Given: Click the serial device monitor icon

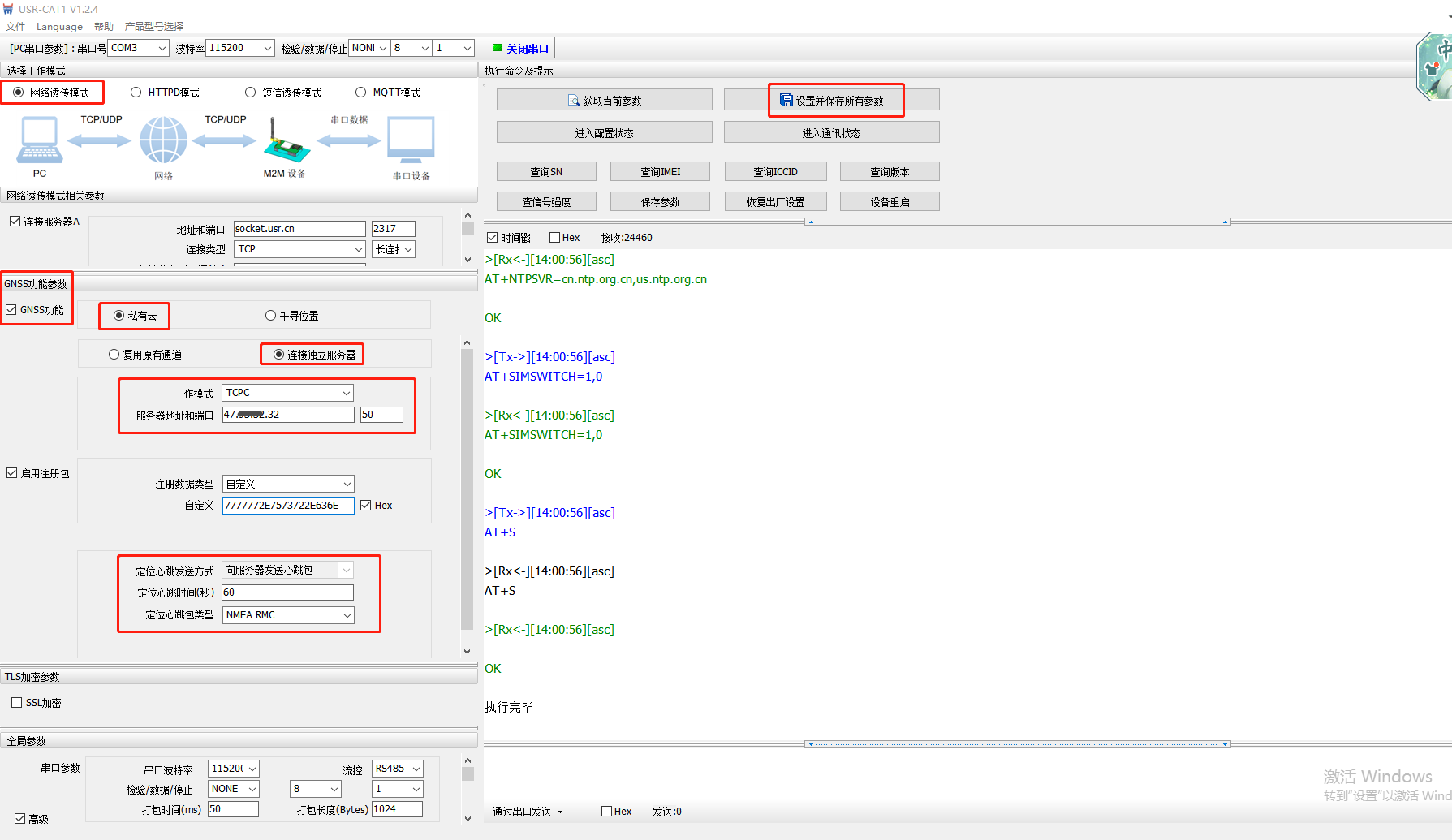Looking at the screenshot, I should click(x=411, y=140).
